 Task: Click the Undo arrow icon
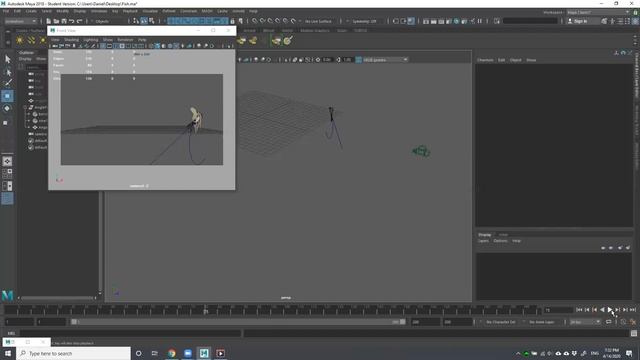point(72,21)
